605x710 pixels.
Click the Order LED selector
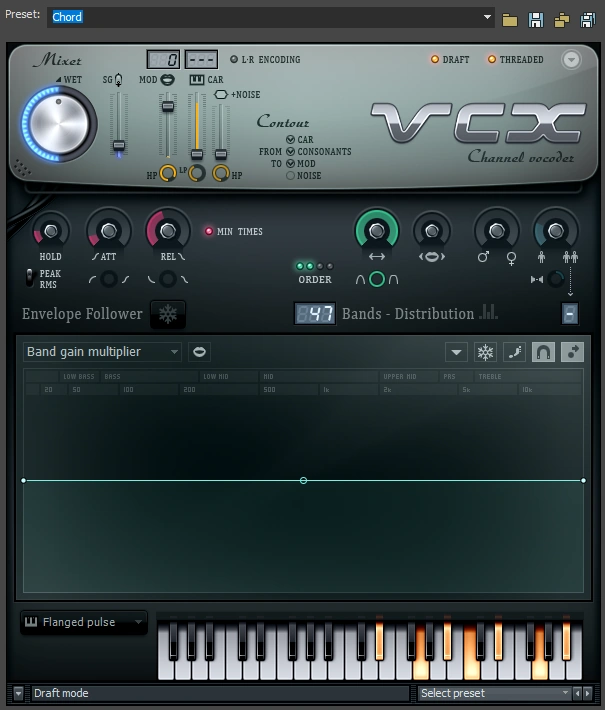[315, 266]
